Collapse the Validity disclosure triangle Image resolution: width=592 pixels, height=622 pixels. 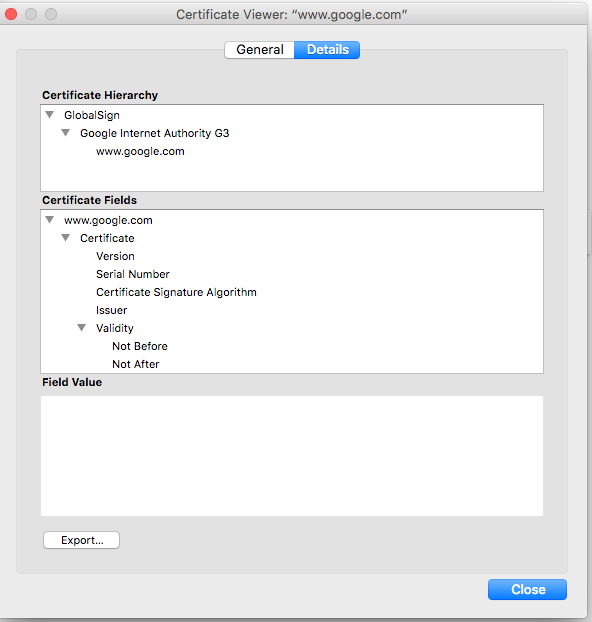point(81,328)
